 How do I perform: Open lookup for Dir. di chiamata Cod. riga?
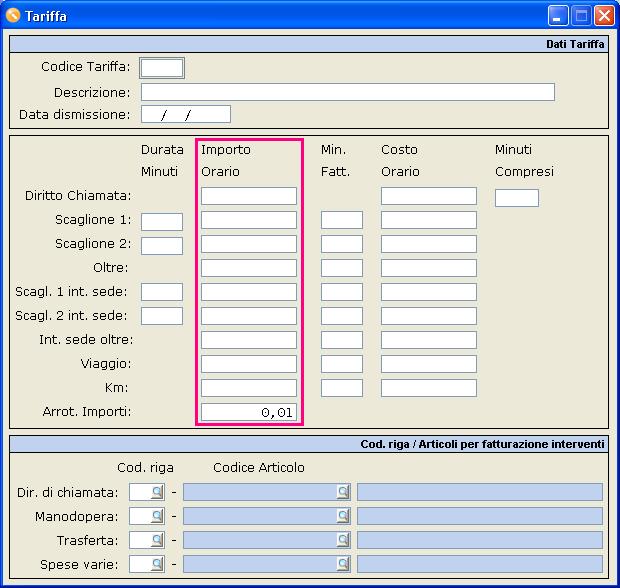point(157,492)
